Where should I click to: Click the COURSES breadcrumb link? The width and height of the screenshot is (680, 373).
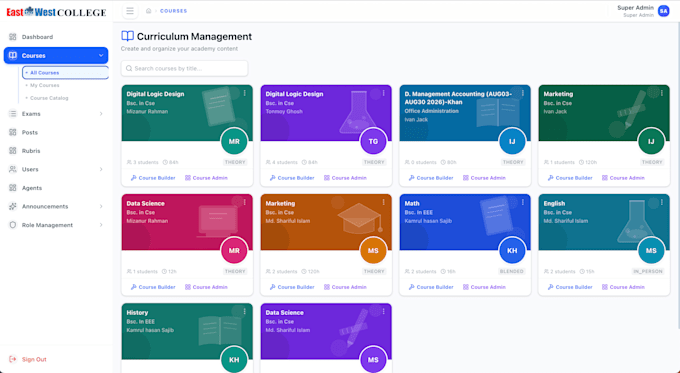[173, 11]
